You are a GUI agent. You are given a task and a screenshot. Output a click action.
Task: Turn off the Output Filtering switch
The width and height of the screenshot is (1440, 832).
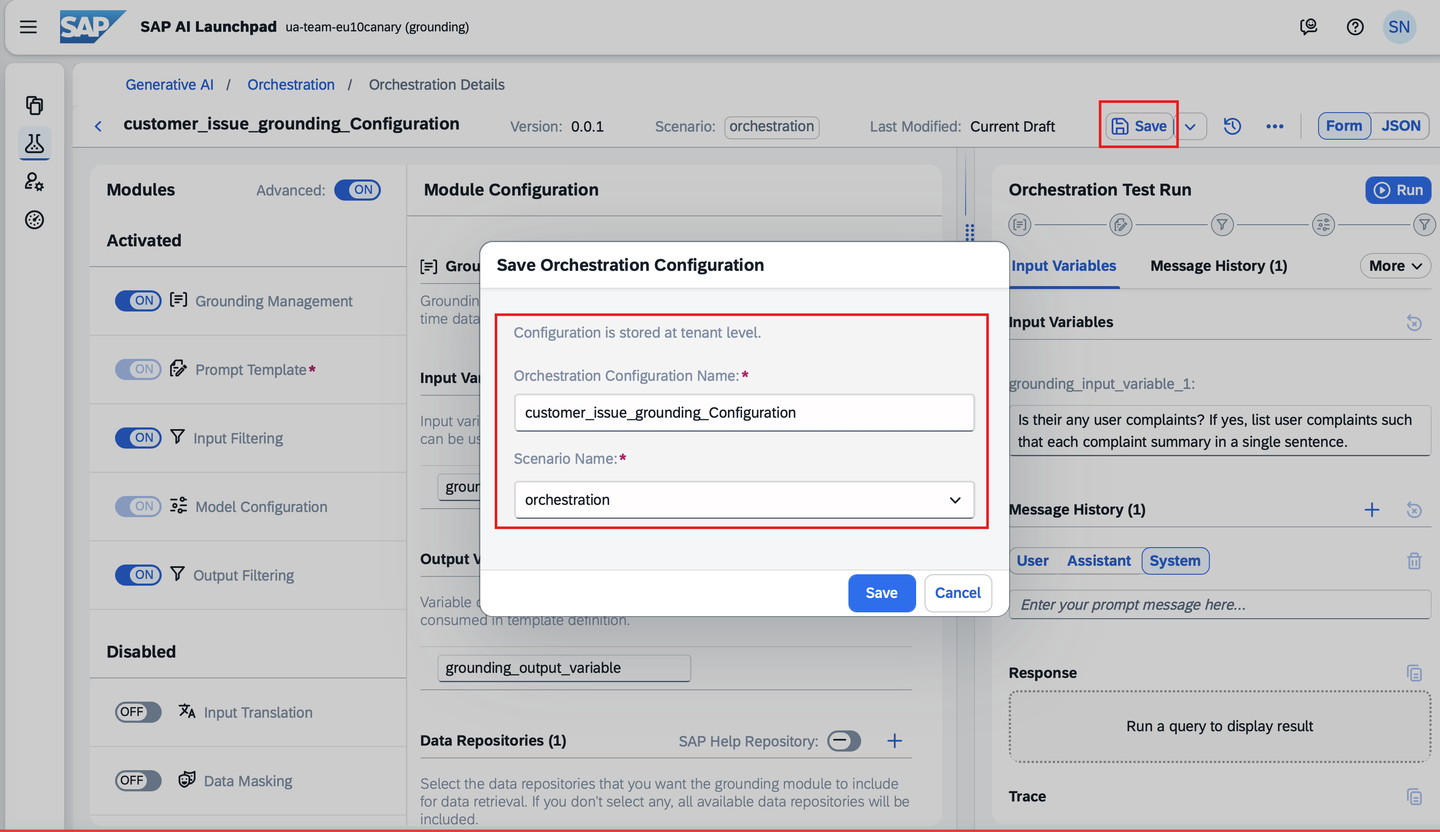pos(138,575)
